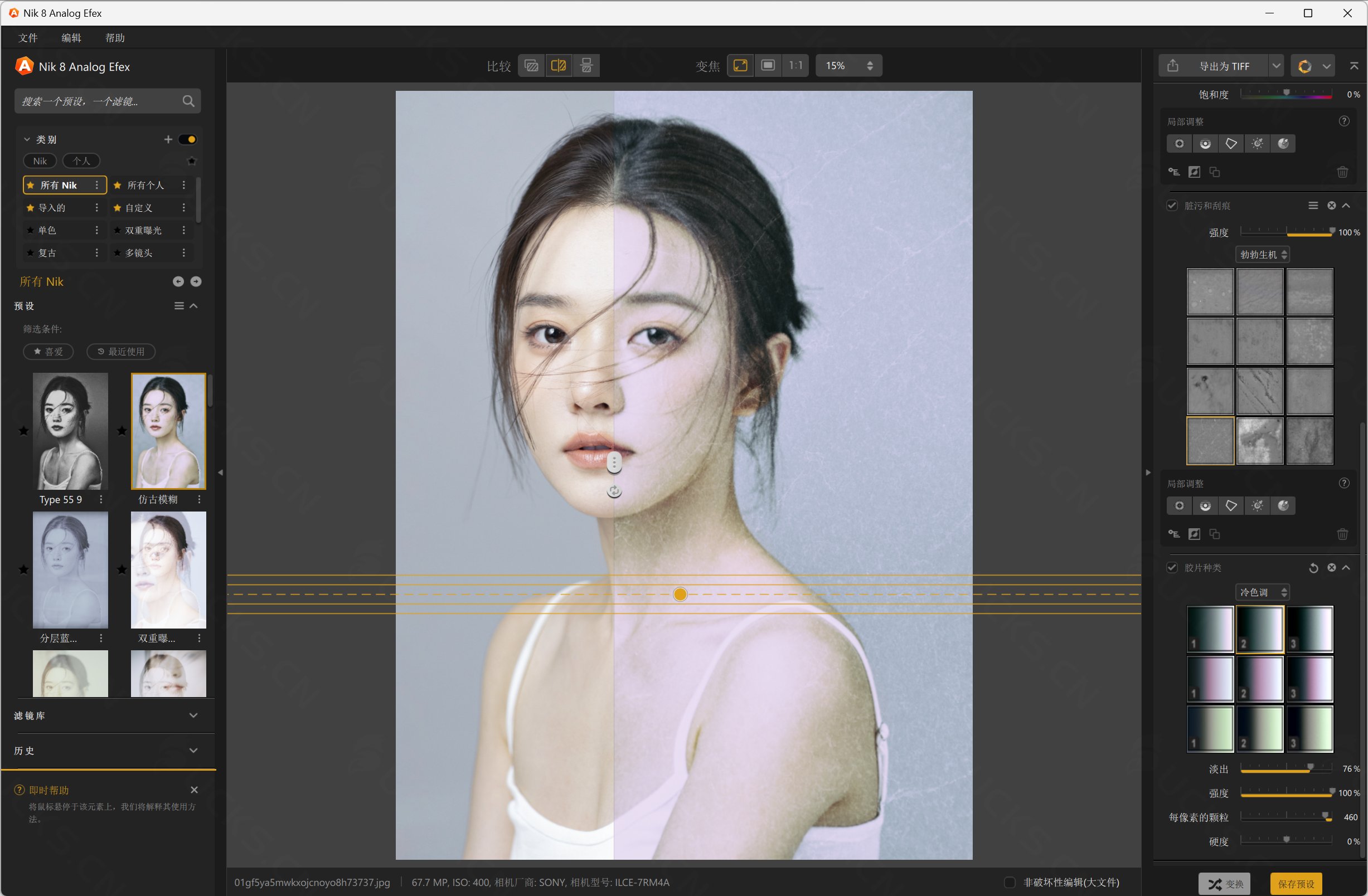Open the color wheel app switcher icon

tap(1305, 66)
